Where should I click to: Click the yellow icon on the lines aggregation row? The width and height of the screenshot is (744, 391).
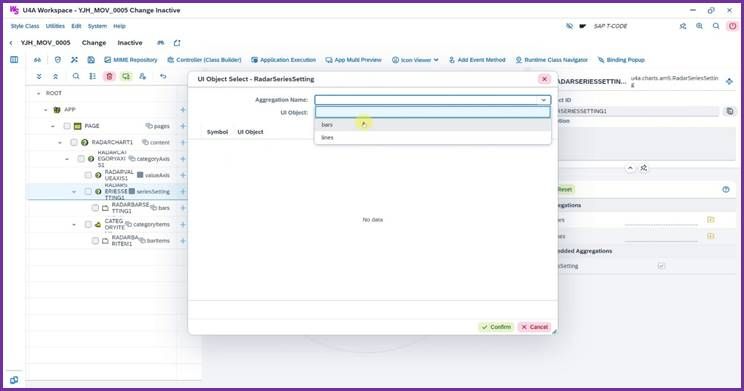click(710, 236)
